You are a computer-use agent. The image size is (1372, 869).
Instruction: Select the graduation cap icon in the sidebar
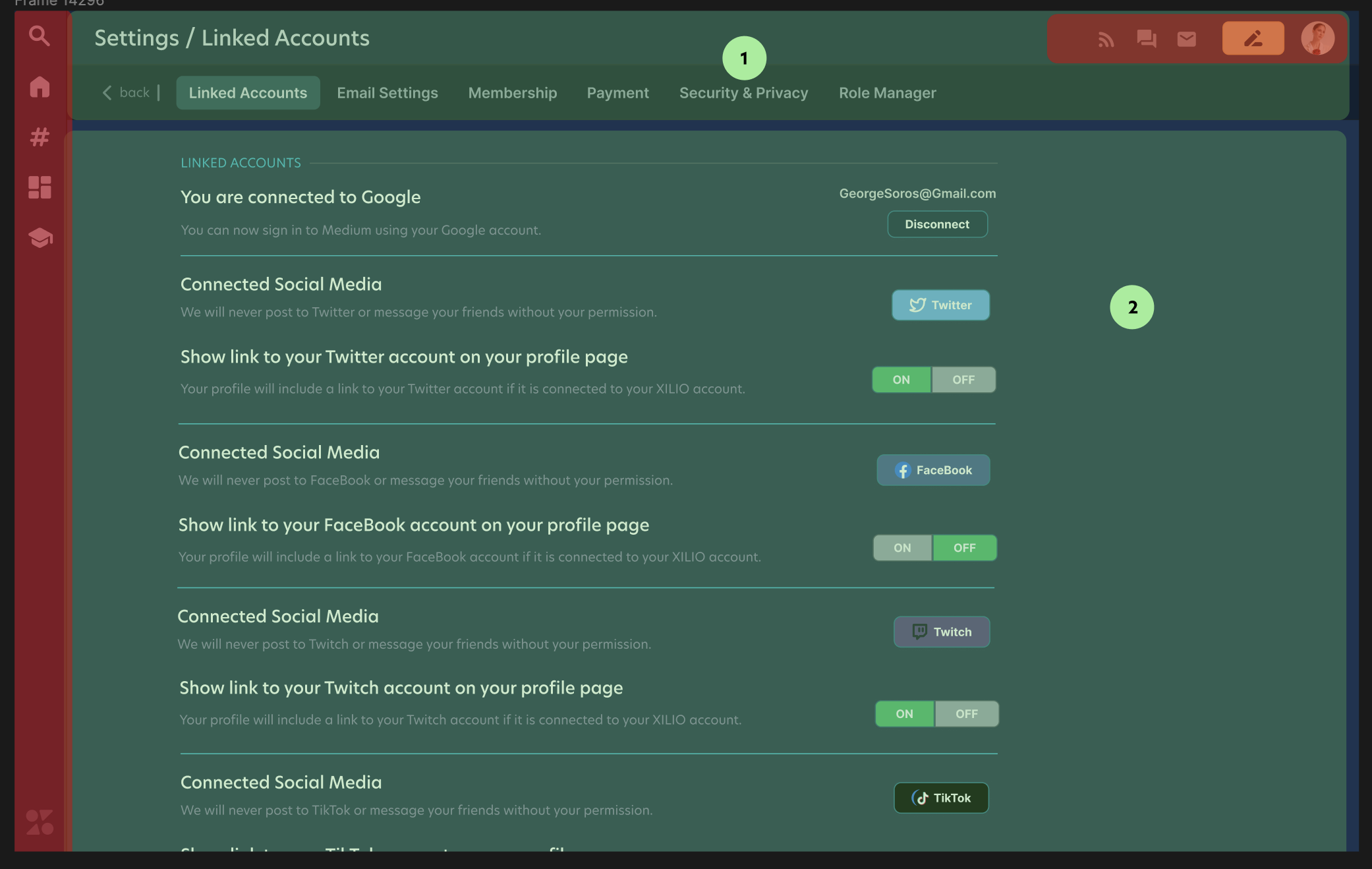point(39,238)
